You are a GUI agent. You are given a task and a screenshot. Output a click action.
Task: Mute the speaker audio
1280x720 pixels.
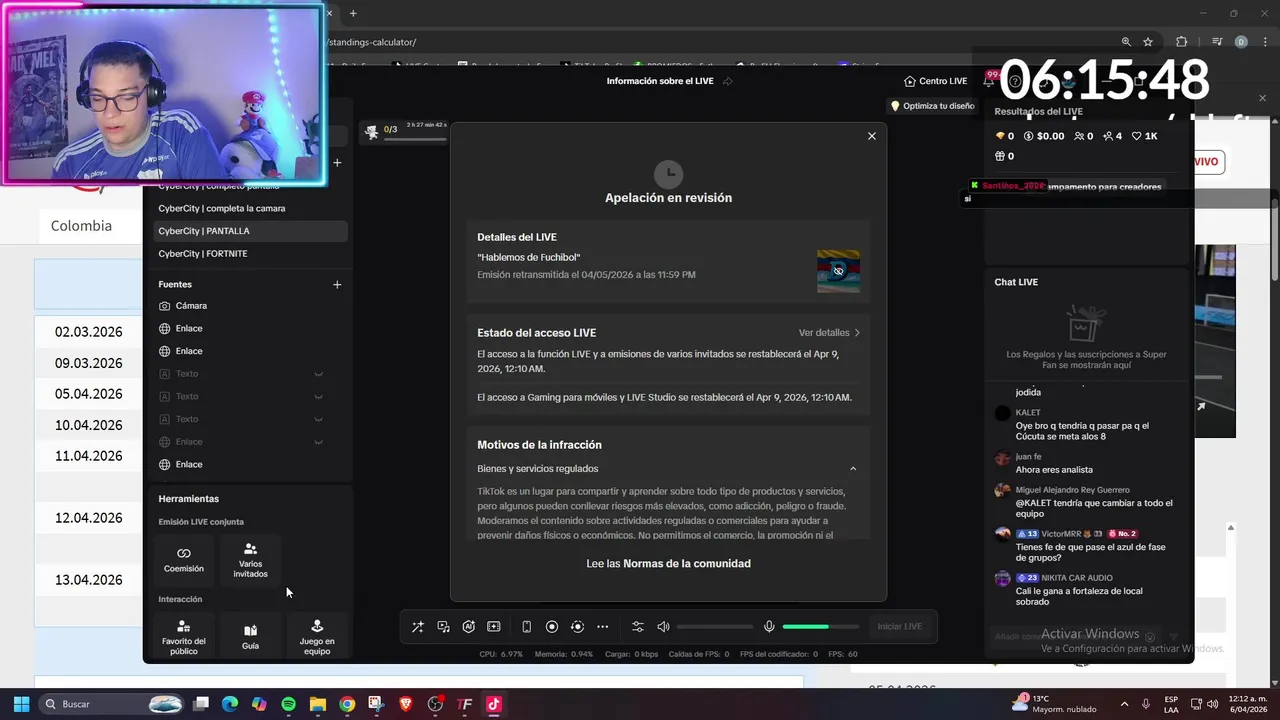tap(663, 627)
